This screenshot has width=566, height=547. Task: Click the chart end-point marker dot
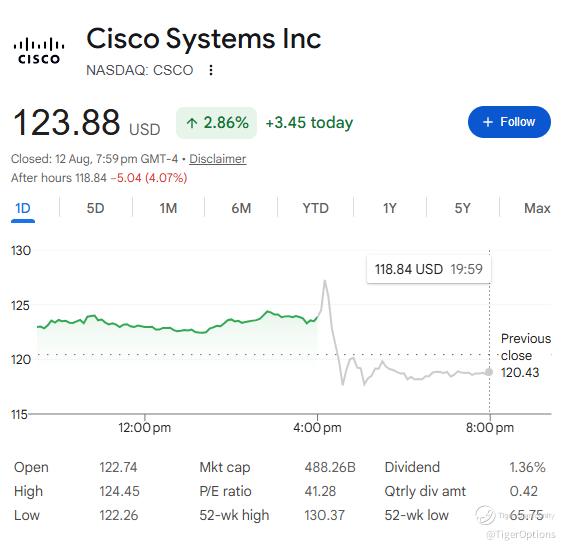click(489, 372)
